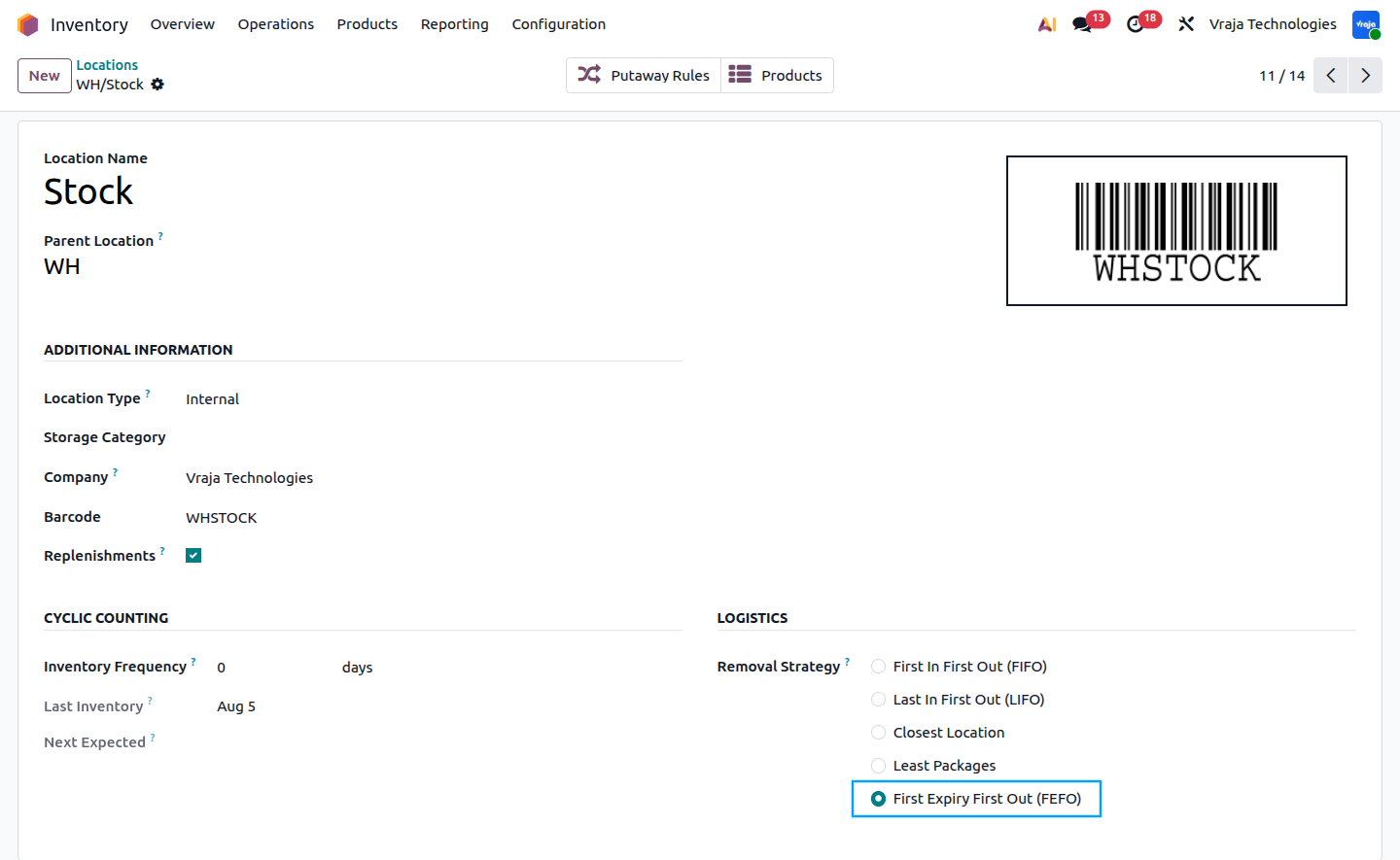Open the Overview menu

[x=183, y=24]
